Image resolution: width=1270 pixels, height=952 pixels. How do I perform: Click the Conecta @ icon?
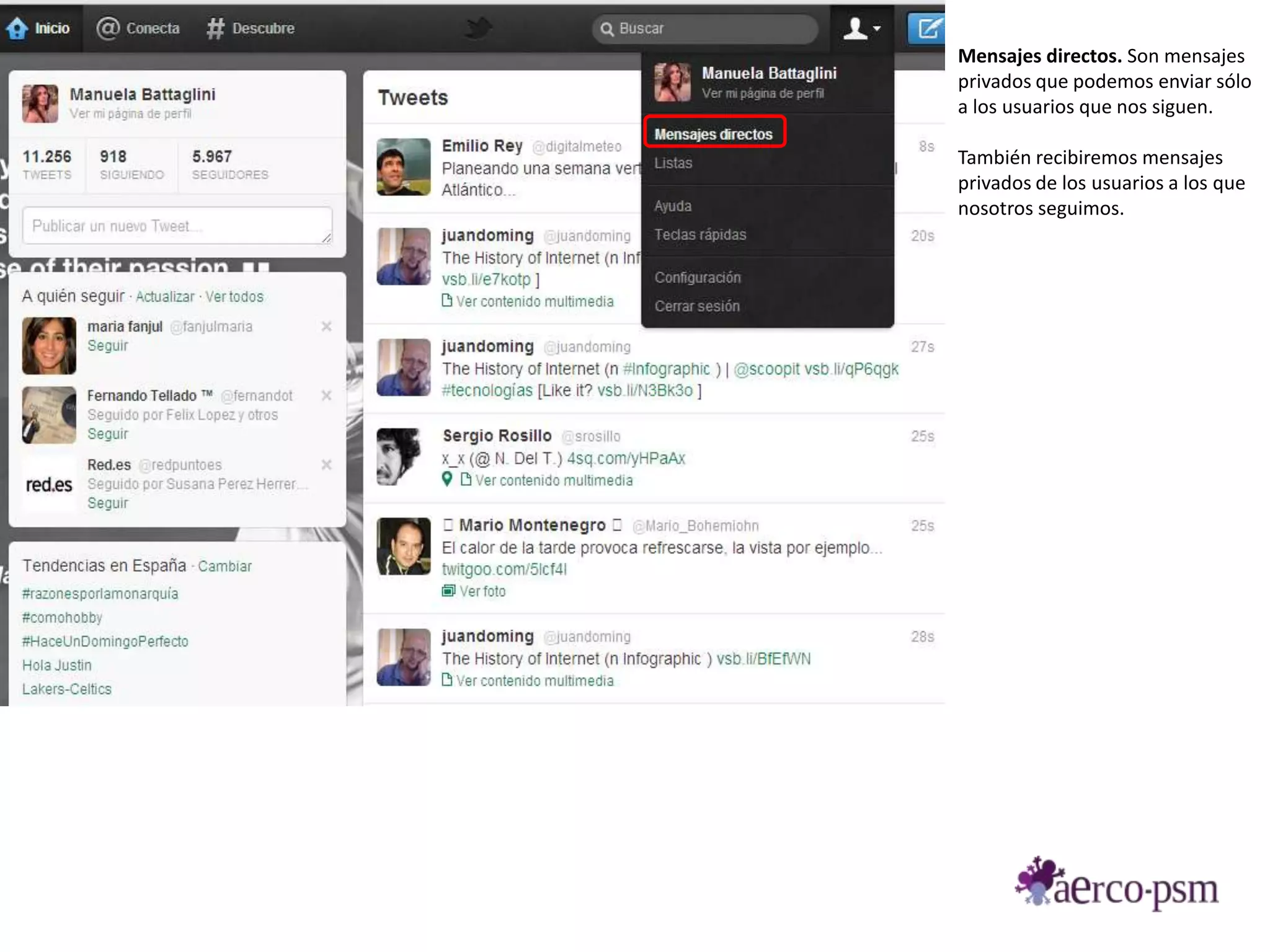tap(108, 29)
